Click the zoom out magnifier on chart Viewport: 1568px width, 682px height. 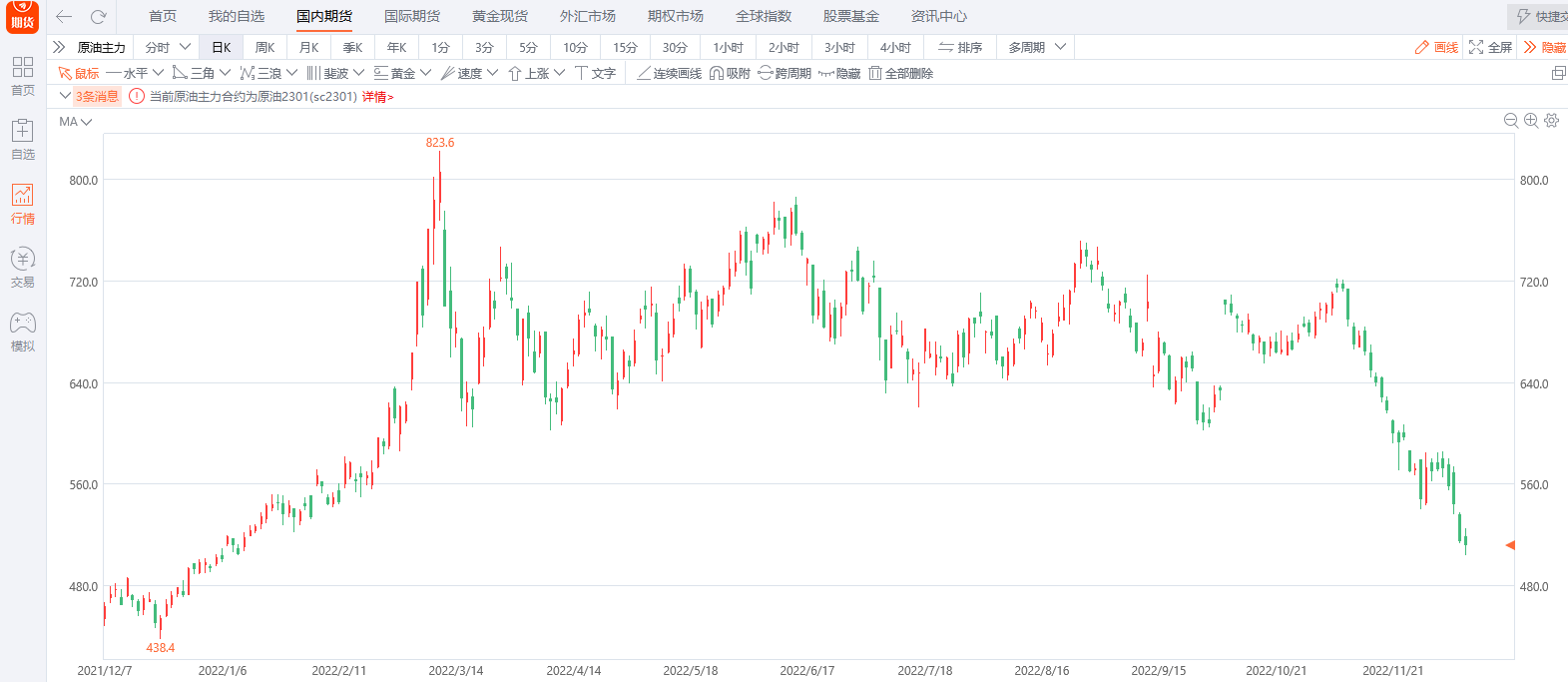[x=1510, y=121]
